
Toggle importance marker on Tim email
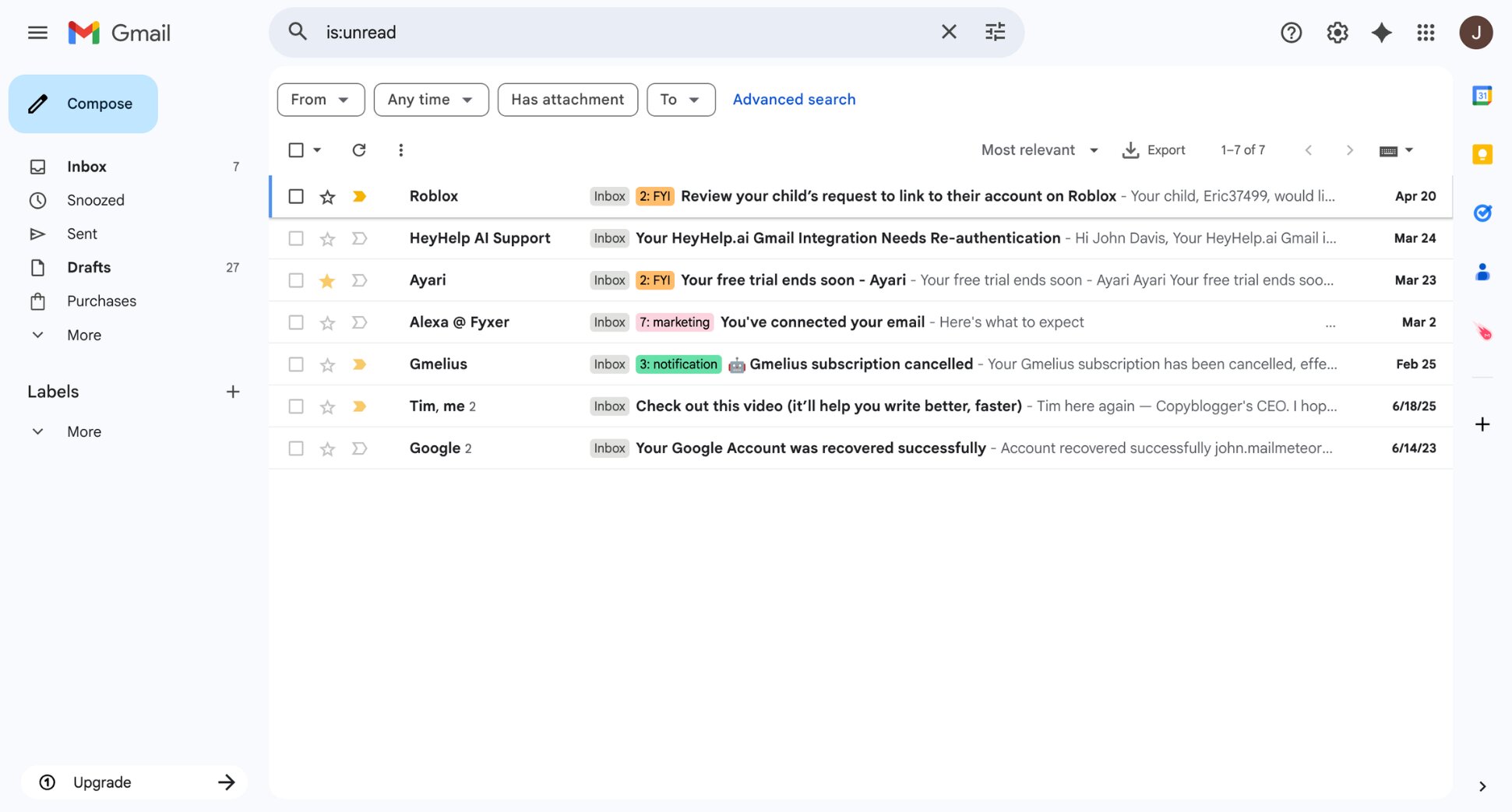(359, 406)
